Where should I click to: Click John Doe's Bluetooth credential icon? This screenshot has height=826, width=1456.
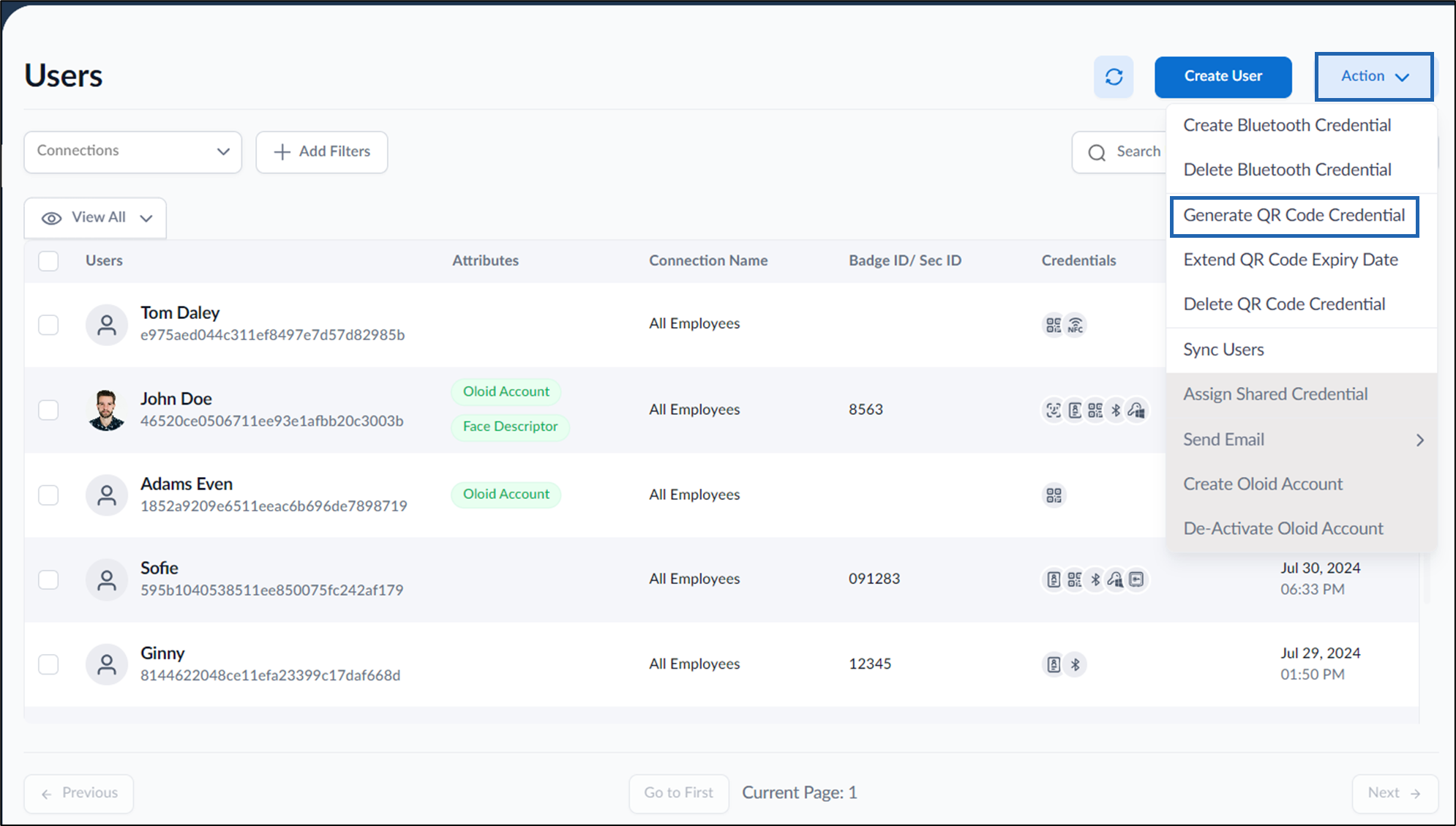[1116, 410]
